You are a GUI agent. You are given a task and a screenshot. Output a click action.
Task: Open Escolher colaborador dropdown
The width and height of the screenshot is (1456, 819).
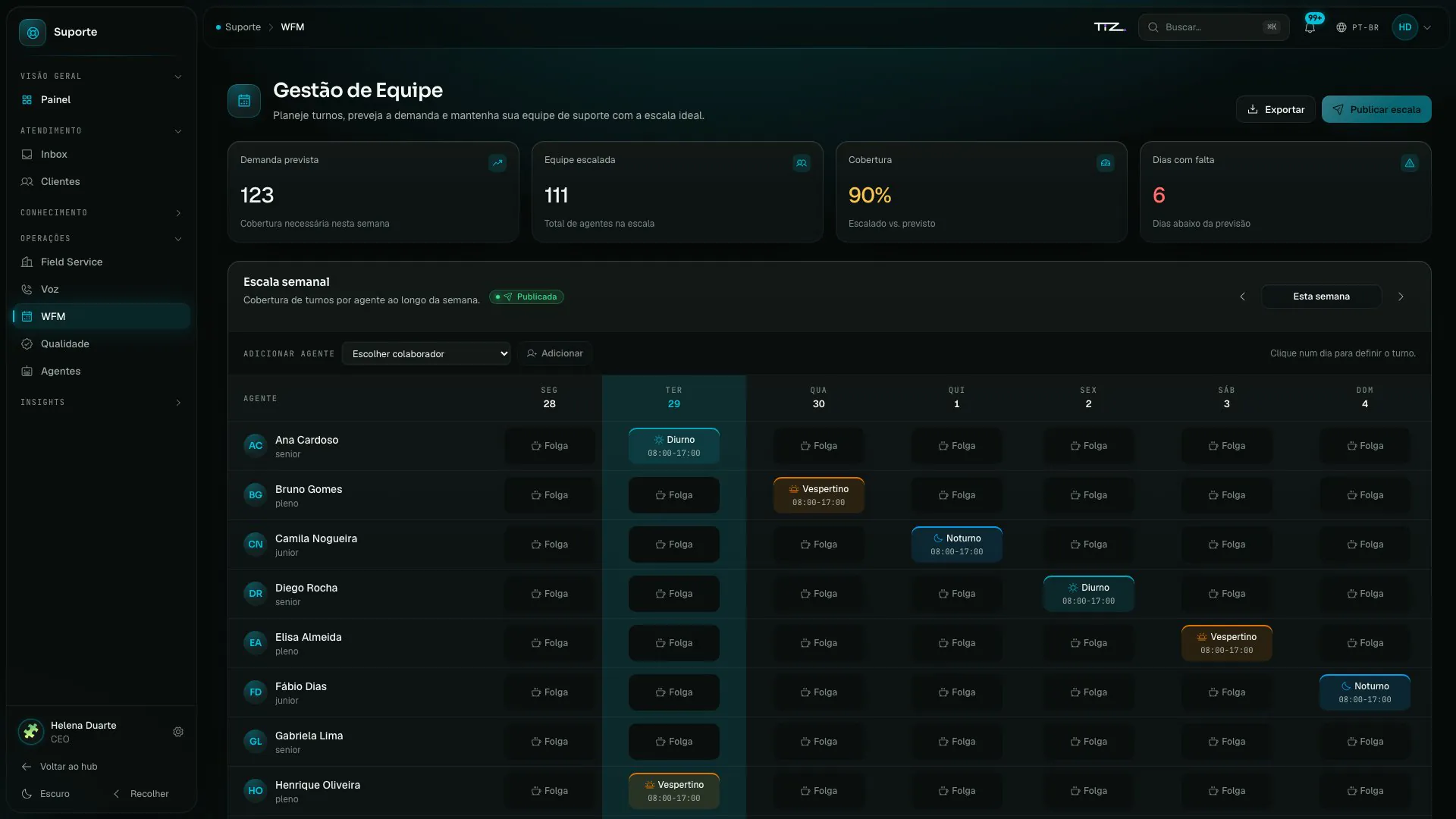point(426,353)
